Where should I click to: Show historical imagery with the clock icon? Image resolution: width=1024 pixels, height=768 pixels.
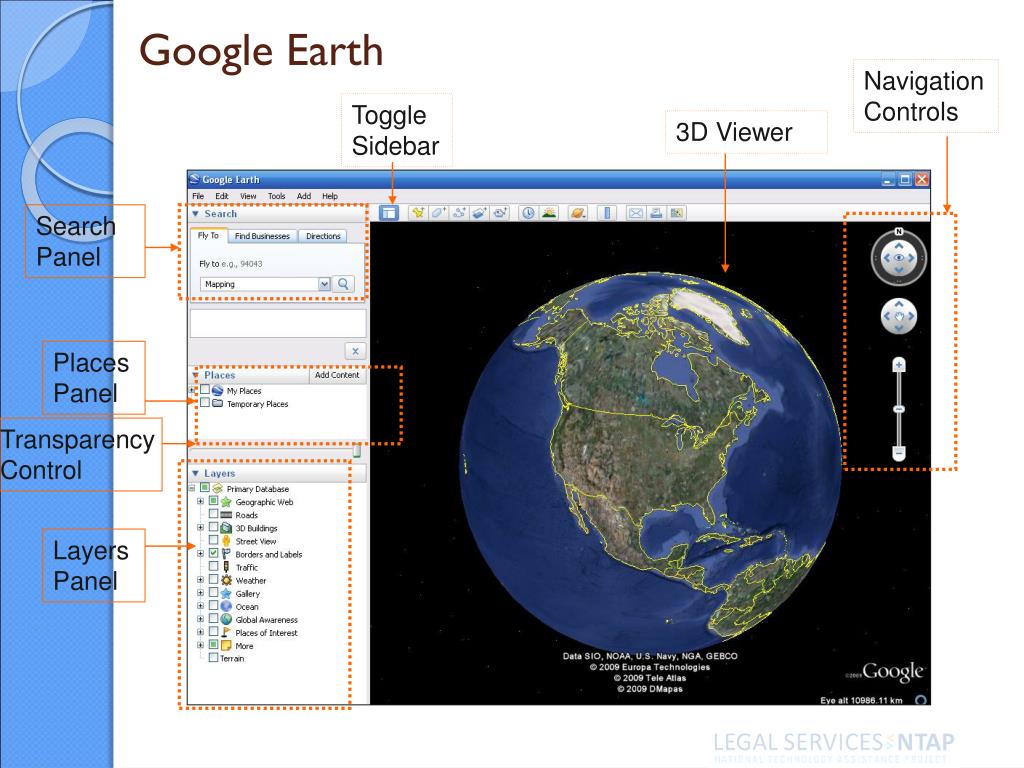528,213
